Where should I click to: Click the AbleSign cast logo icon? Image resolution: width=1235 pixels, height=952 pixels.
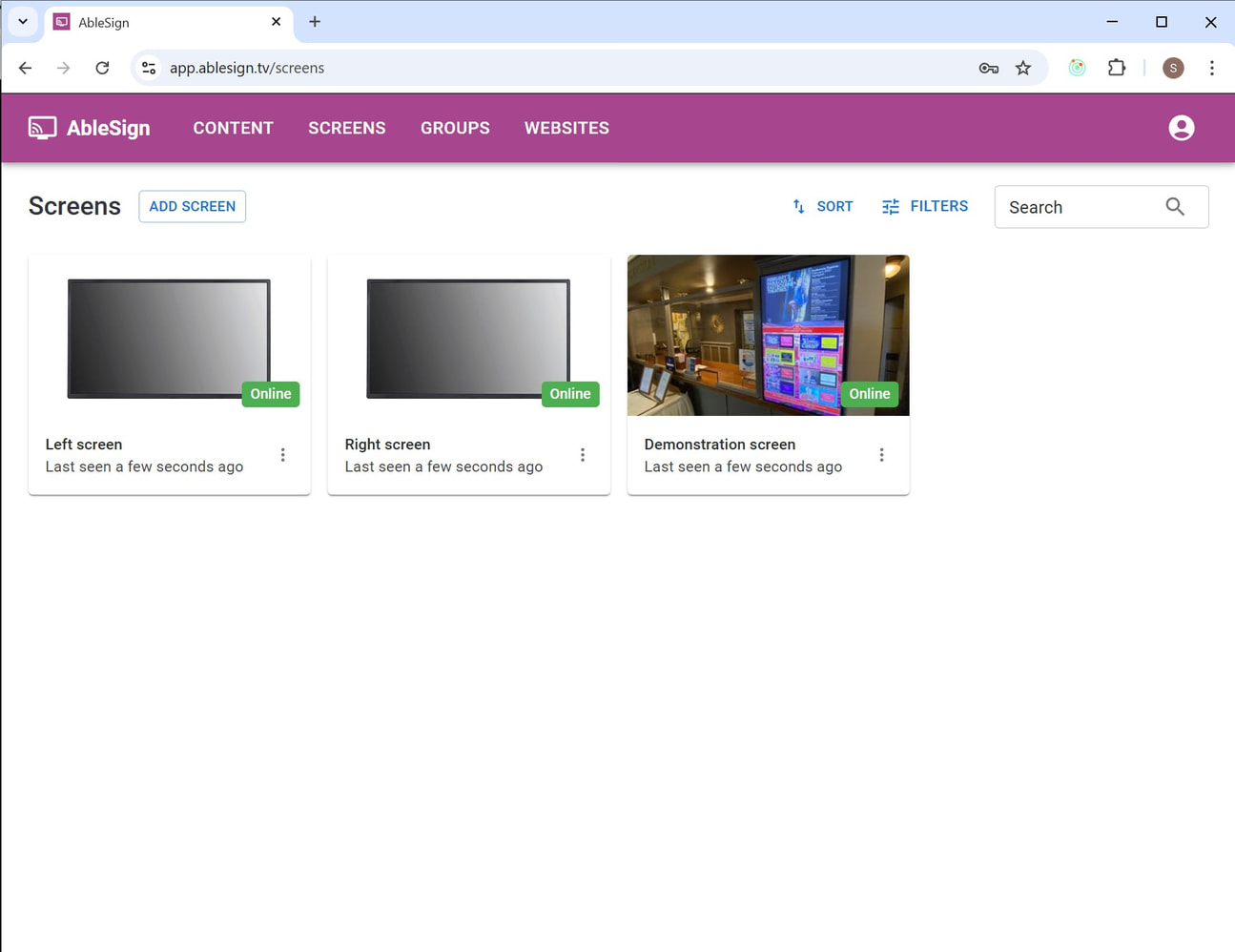tap(41, 127)
